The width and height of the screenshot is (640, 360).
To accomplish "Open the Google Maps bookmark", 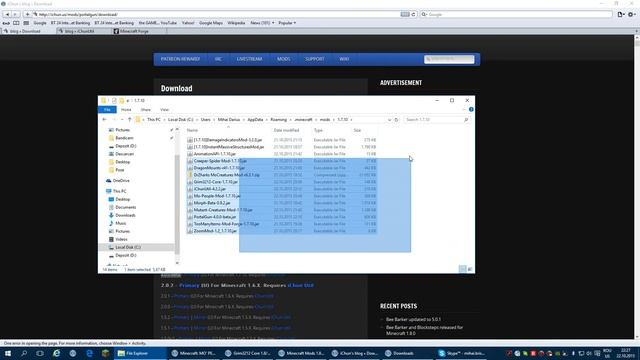I will 211,23.
